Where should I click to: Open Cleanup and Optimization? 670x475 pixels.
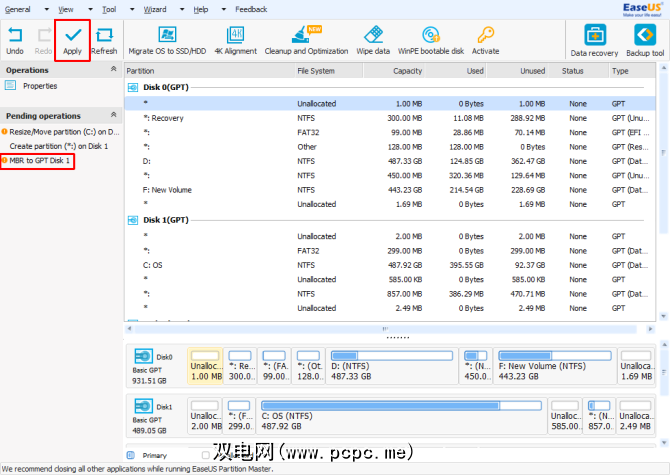point(306,41)
